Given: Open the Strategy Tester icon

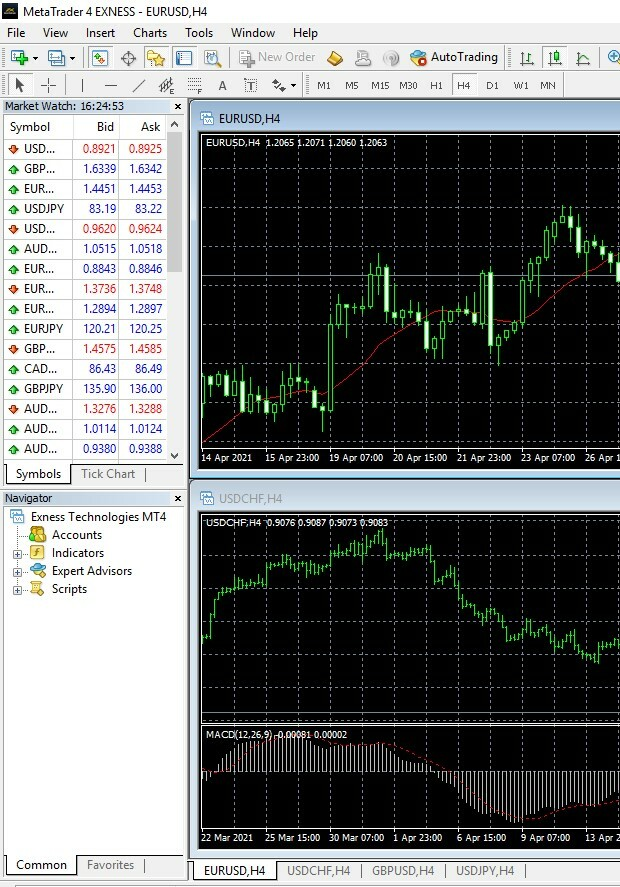Looking at the screenshot, I should click(212, 58).
